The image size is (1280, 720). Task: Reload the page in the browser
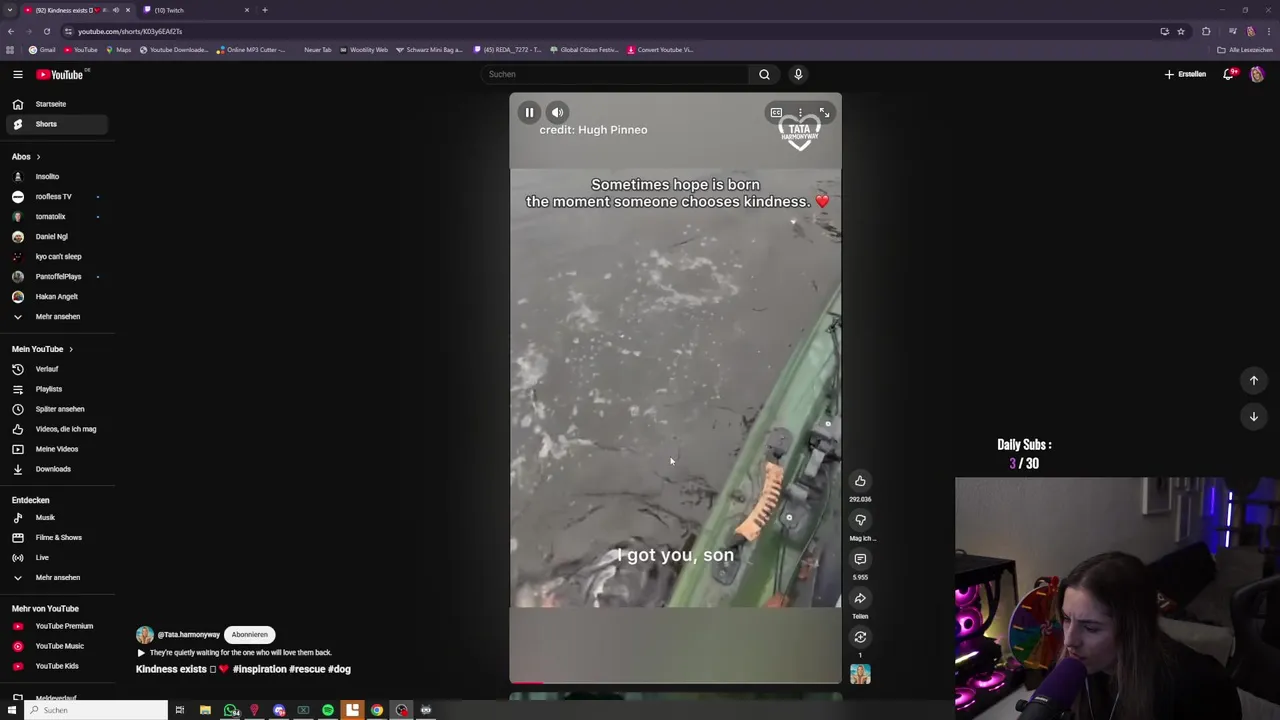point(46,31)
